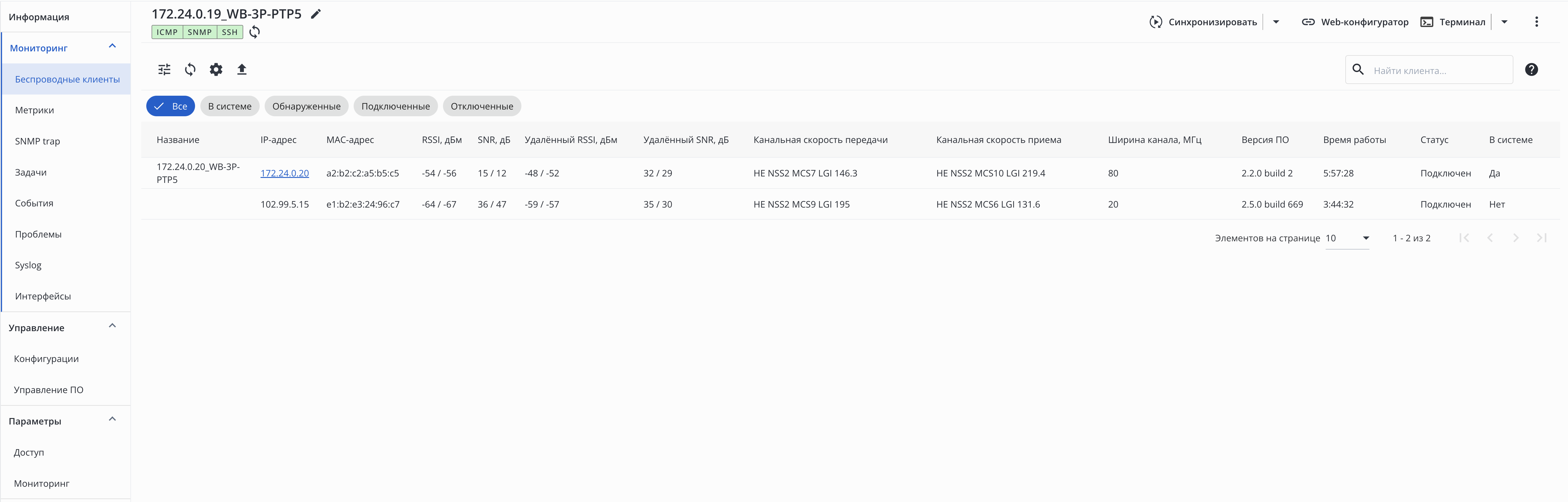The width and height of the screenshot is (1568, 502).
Task: Select the 'Все' filter chip
Action: [x=170, y=106]
